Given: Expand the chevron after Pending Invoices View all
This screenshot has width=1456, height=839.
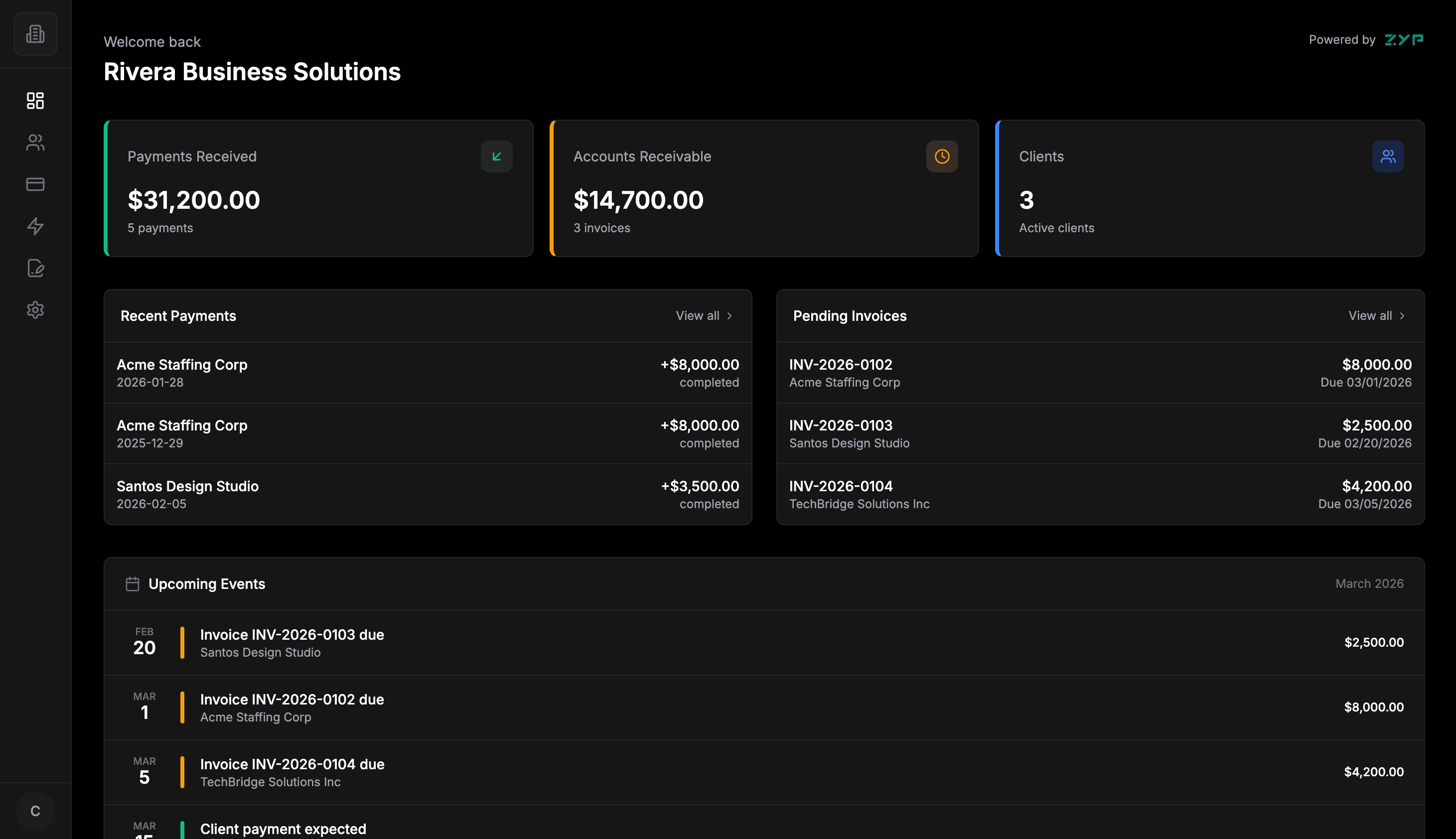Looking at the screenshot, I should 1401,315.
